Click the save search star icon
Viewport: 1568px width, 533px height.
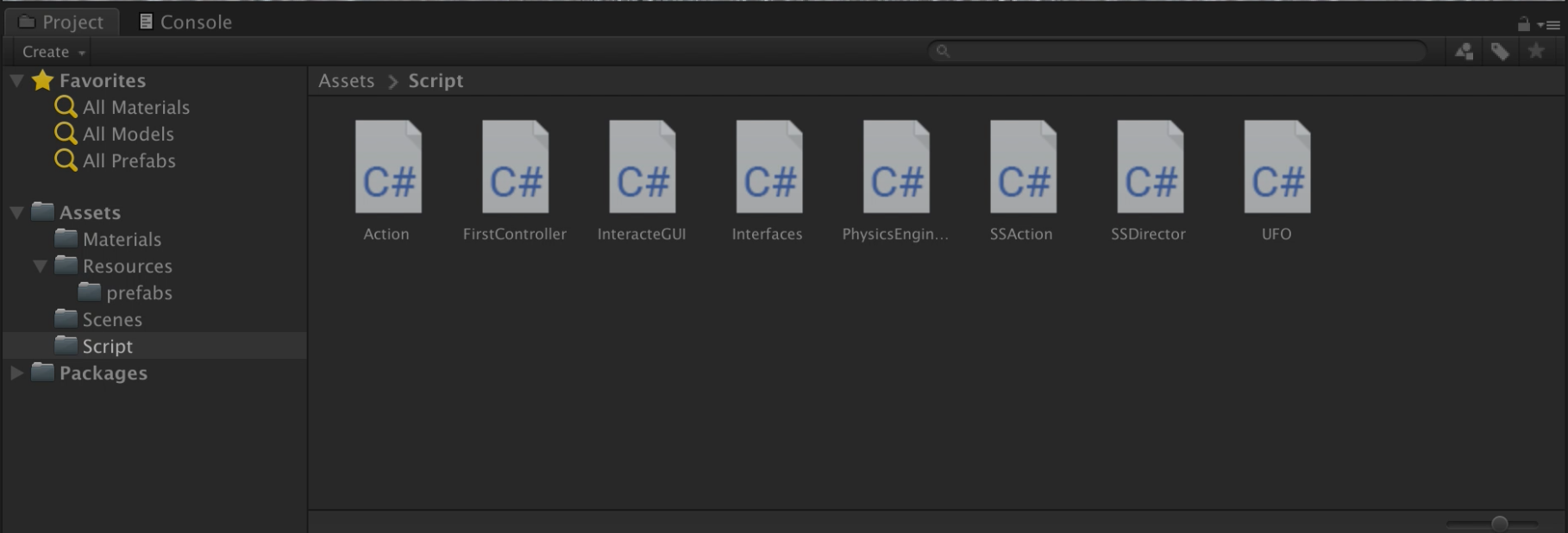coord(1536,52)
